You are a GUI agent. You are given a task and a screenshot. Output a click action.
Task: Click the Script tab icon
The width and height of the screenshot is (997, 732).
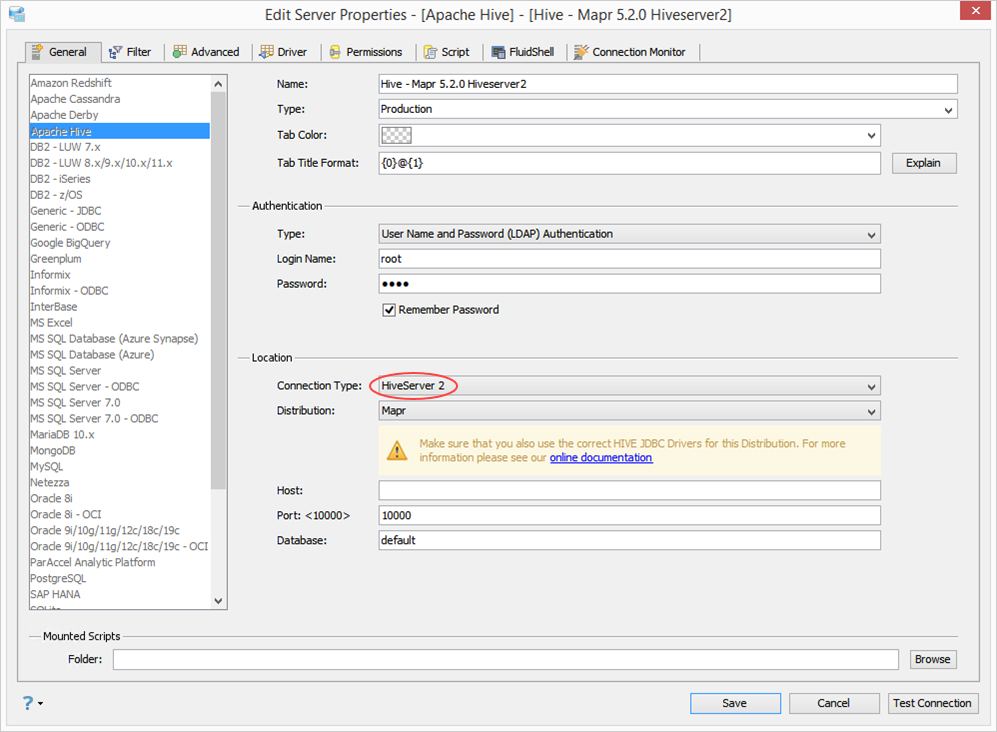point(430,52)
